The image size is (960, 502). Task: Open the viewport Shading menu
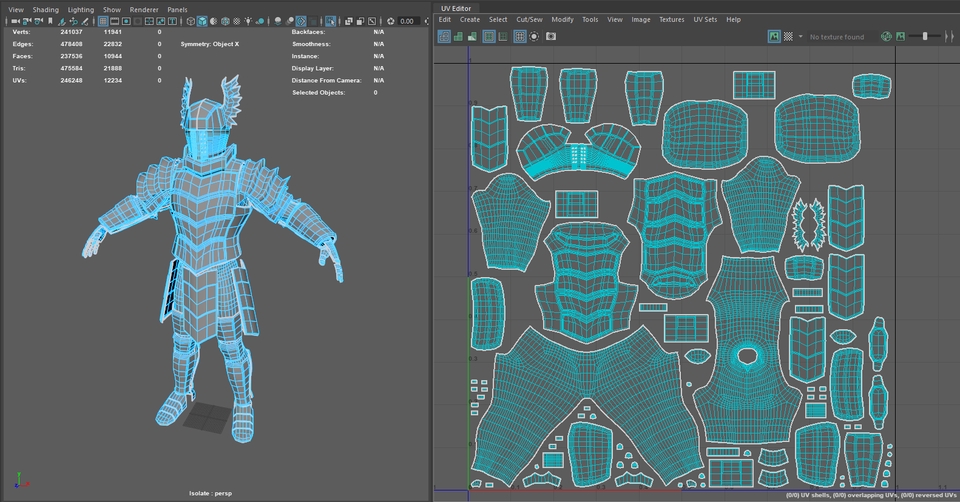pyautogui.click(x=45, y=10)
